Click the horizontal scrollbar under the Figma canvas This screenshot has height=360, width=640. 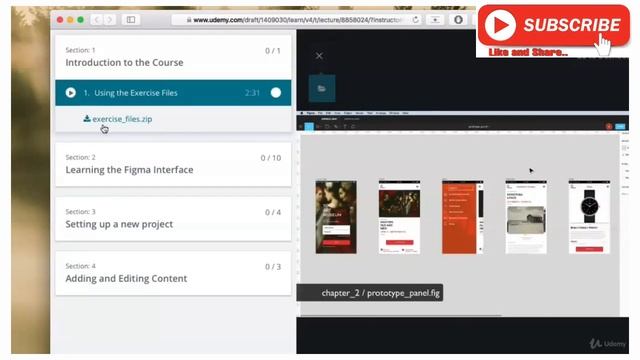click(x=401, y=316)
